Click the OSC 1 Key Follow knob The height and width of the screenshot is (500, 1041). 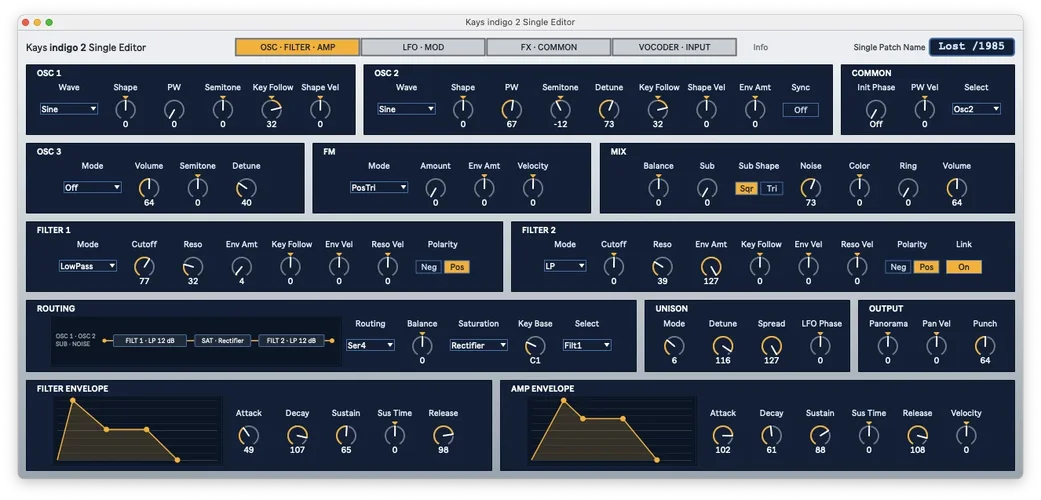point(272,109)
